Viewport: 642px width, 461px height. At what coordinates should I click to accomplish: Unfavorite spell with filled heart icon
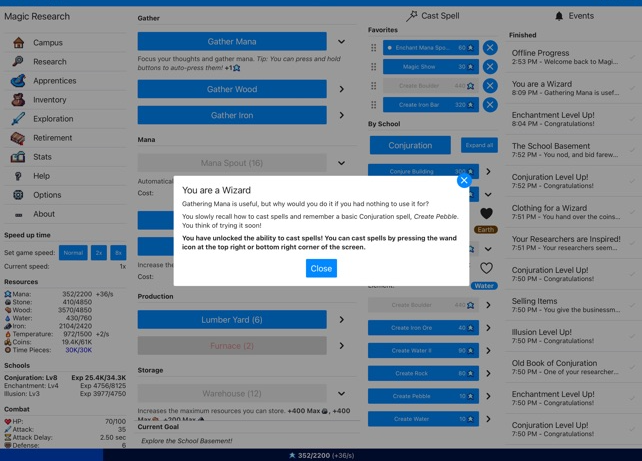click(486, 213)
